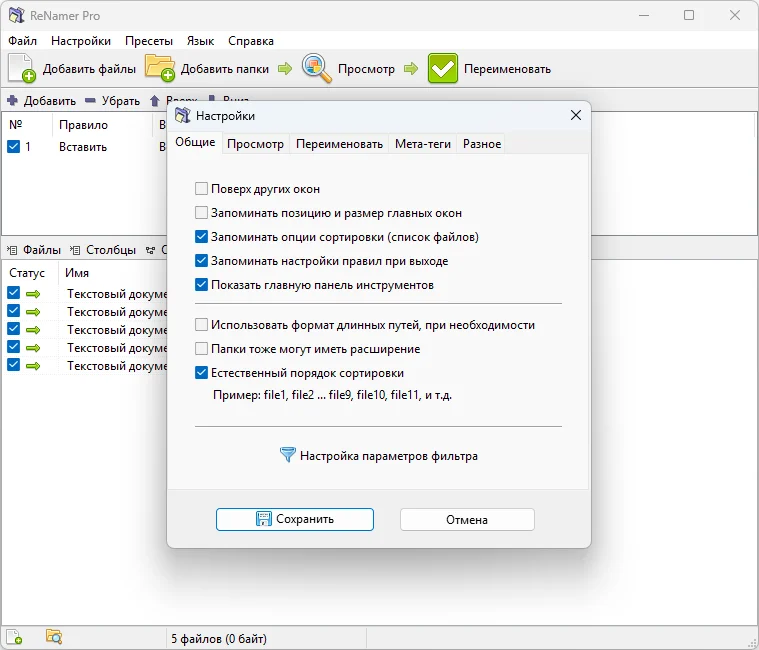The image size is (759, 650).
Task: Click Добавить папки toolbar label
Action: 225,69
